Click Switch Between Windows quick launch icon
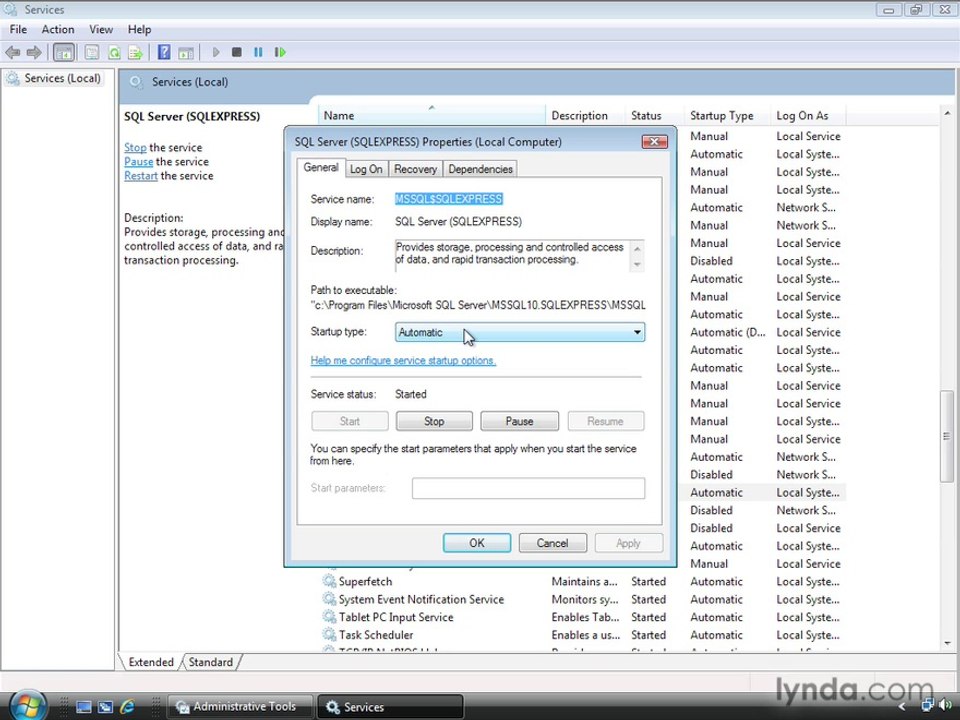Image resolution: width=960 pixels, height=720 pixels. click(x=105, y=707)
